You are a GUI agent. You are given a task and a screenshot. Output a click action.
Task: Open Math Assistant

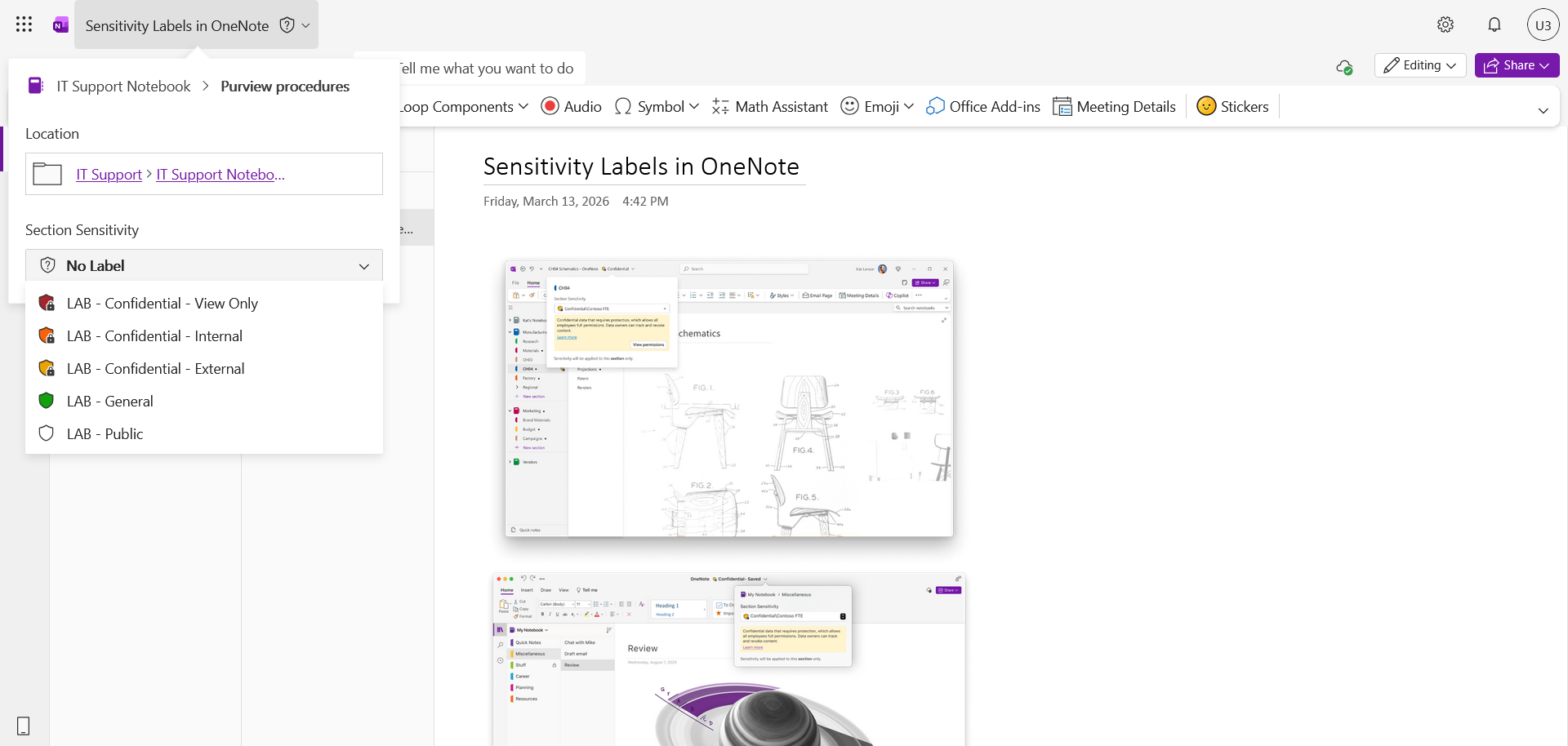pos(769,106)
